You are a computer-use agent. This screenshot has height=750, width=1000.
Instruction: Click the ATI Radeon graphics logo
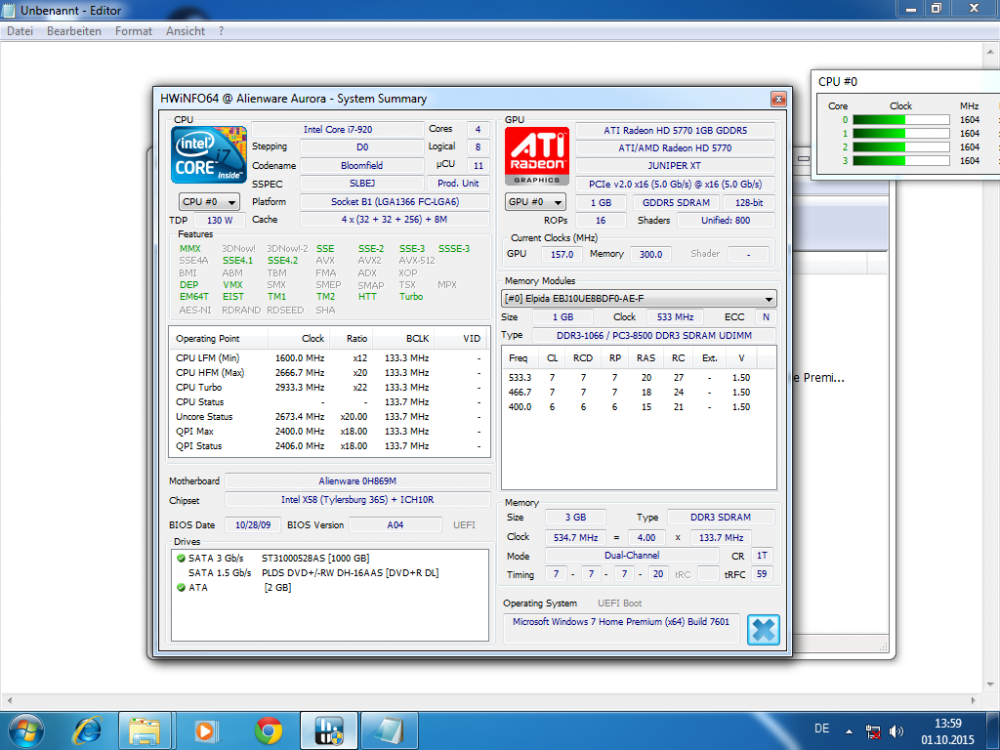[x=536, y=154]
